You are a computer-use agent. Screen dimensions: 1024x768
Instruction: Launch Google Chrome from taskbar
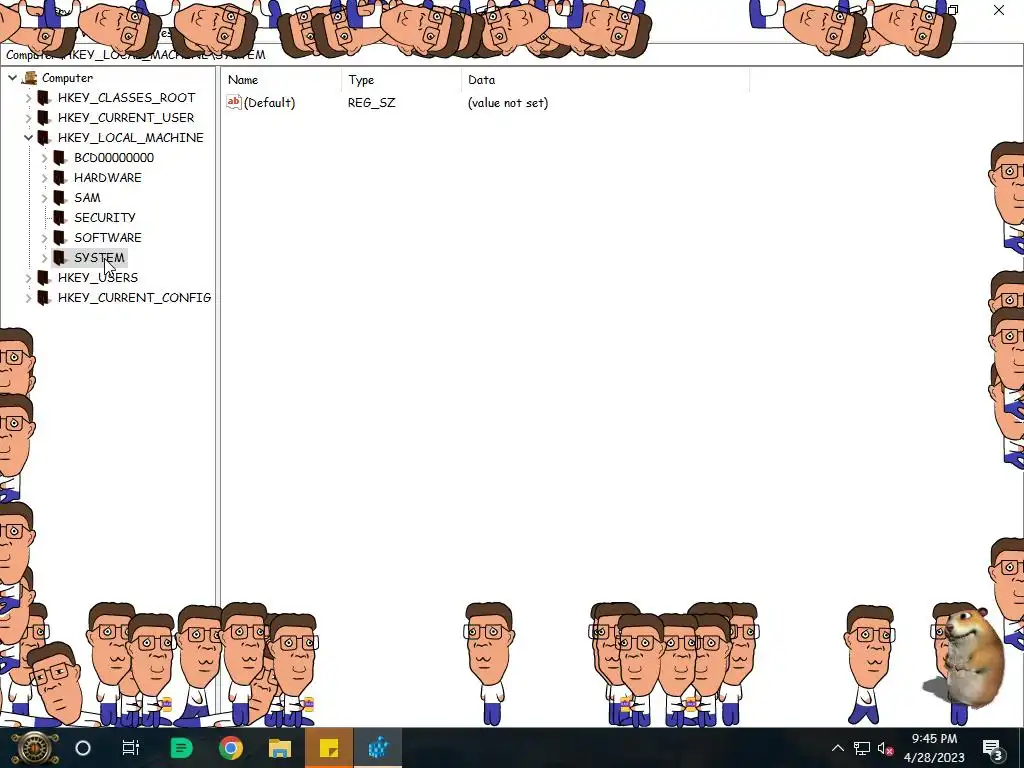pyautogui.click(x=231, y=748)
